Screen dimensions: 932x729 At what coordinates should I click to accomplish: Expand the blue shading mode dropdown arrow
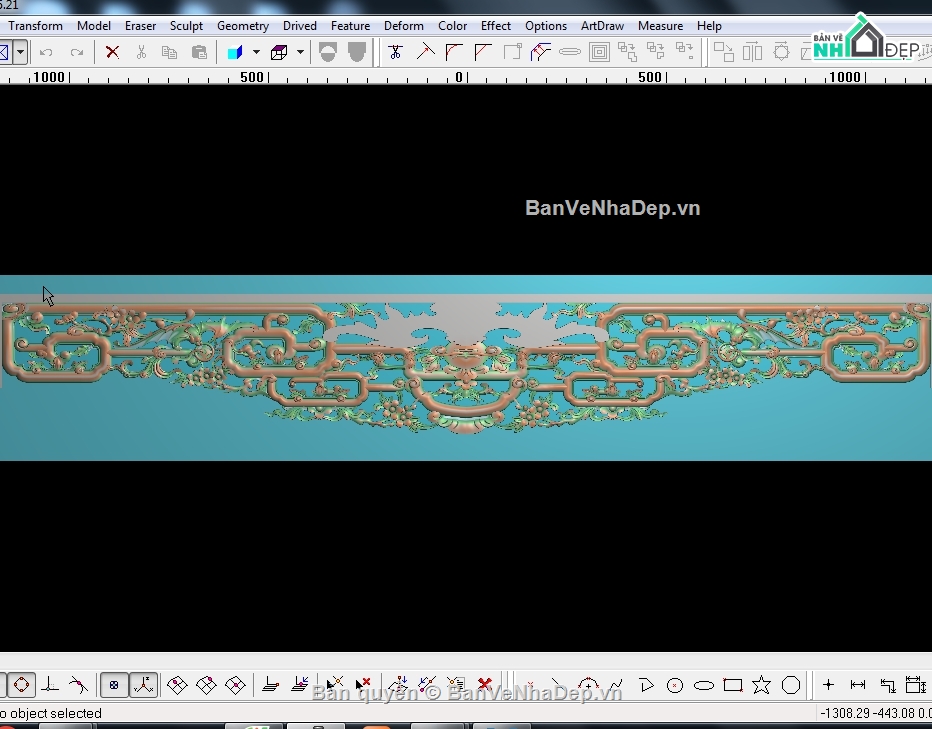point(256,52)
